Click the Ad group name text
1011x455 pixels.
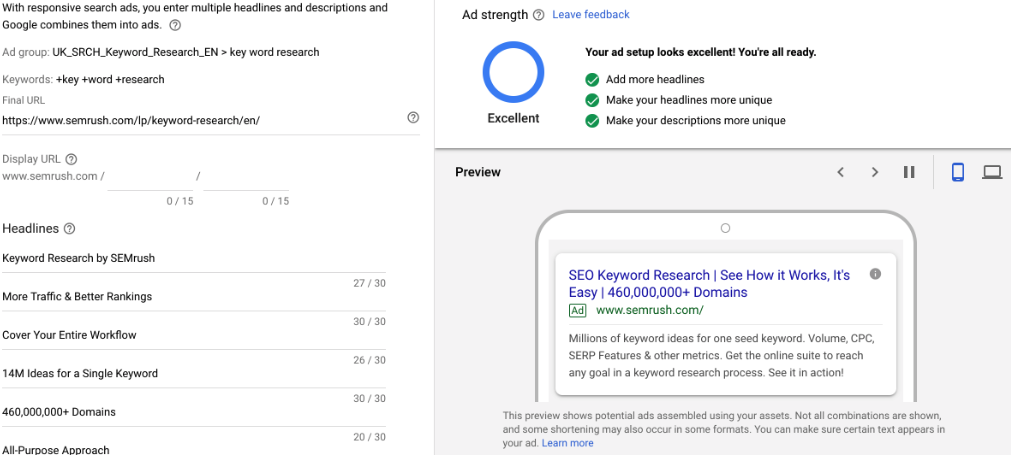click(x=186, y=52)
